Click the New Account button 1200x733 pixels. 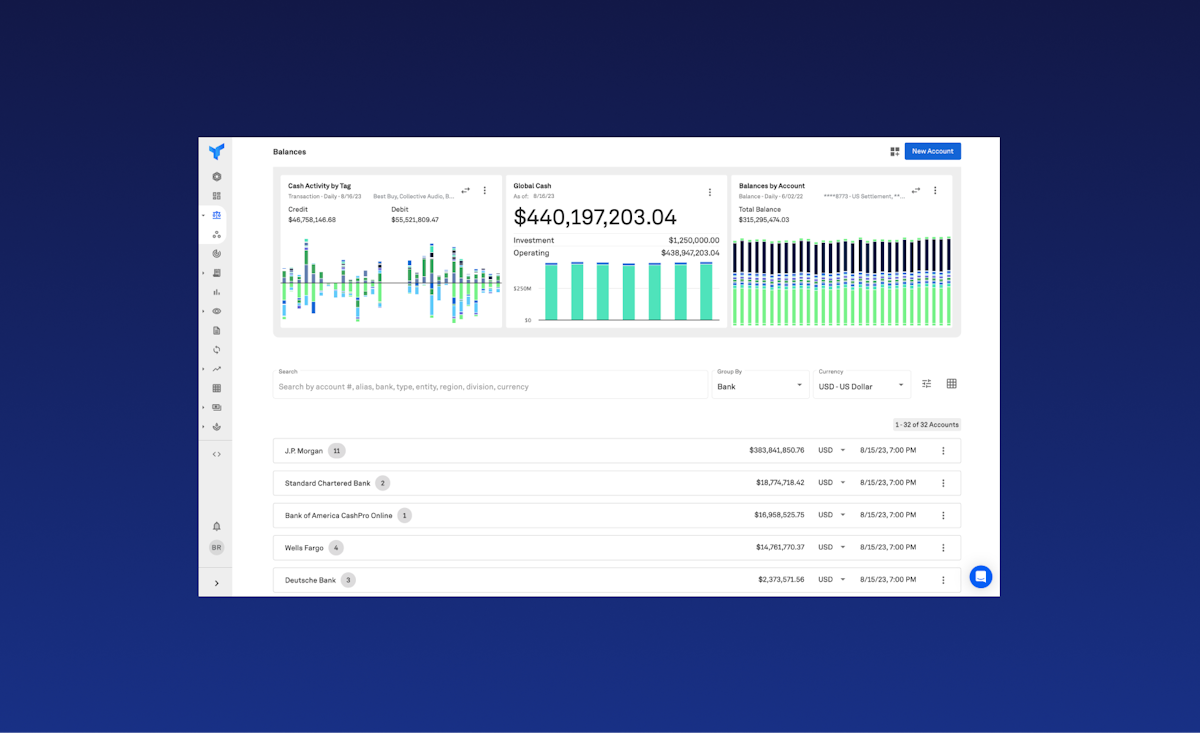932,150
